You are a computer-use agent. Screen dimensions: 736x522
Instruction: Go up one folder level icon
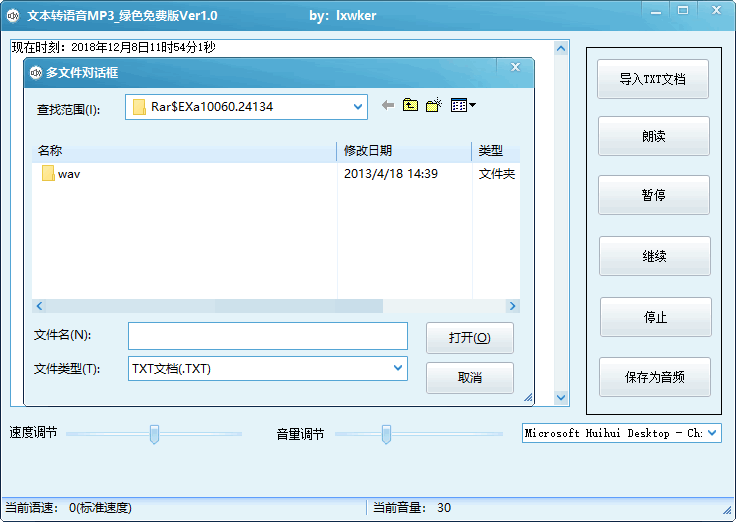pyautogui.click(x=410, y=105)
